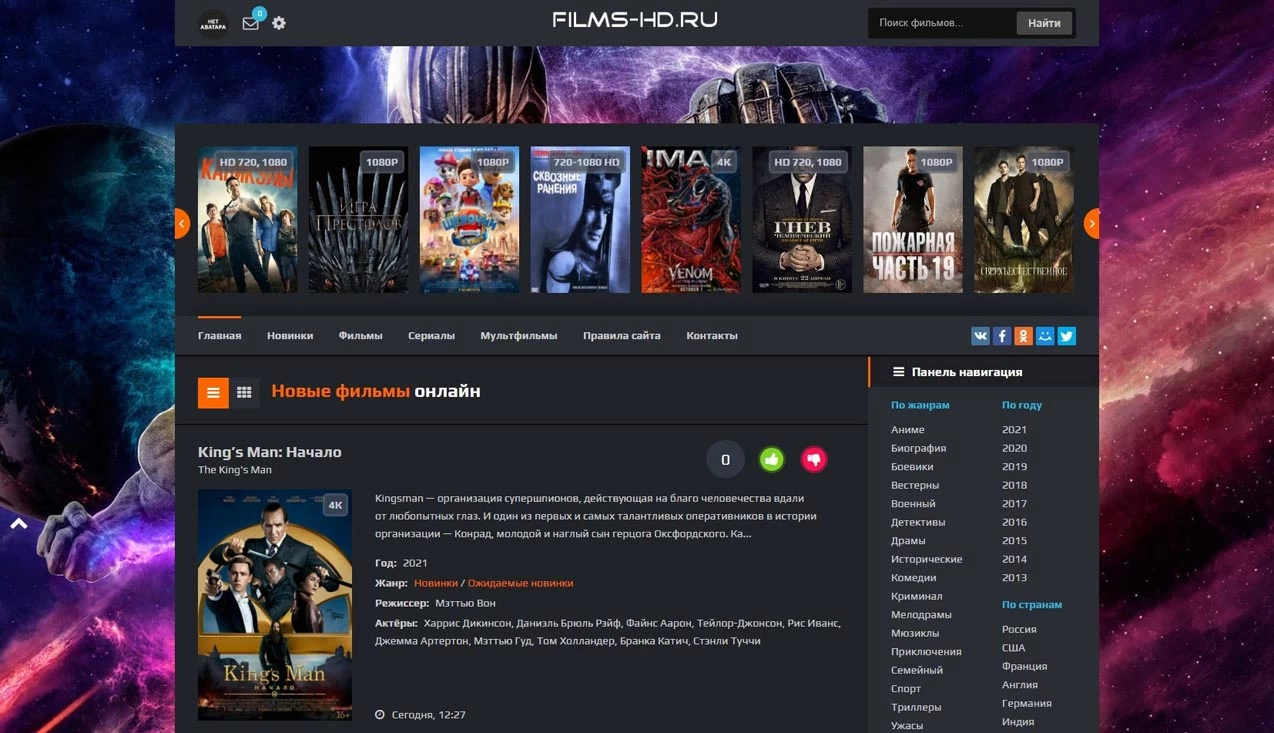Open the Игра престолов poster
1274x733 pixels.
358,220
